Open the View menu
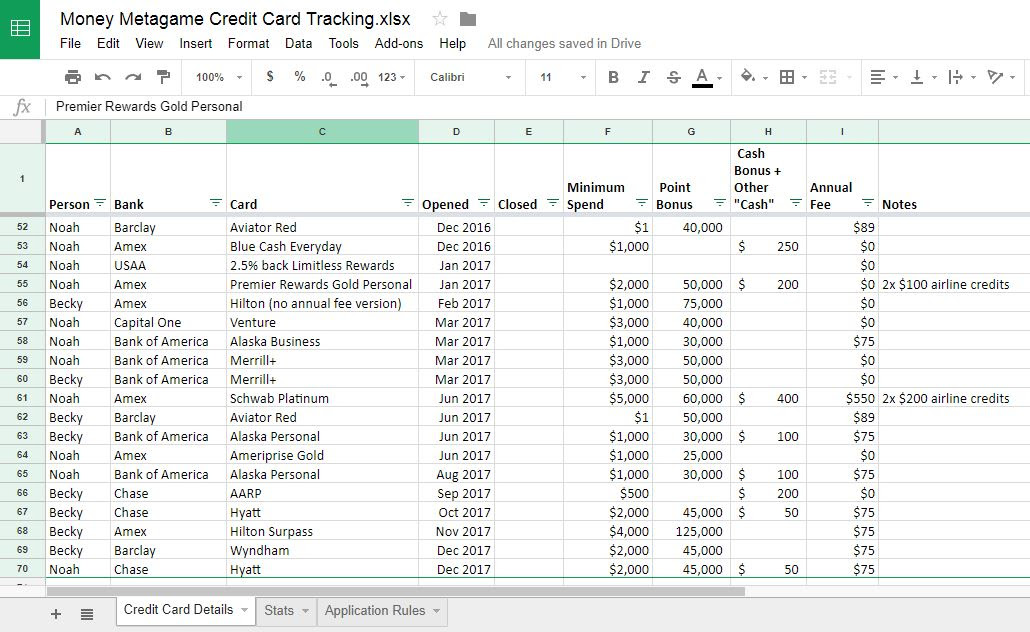 tap(149, 43)
